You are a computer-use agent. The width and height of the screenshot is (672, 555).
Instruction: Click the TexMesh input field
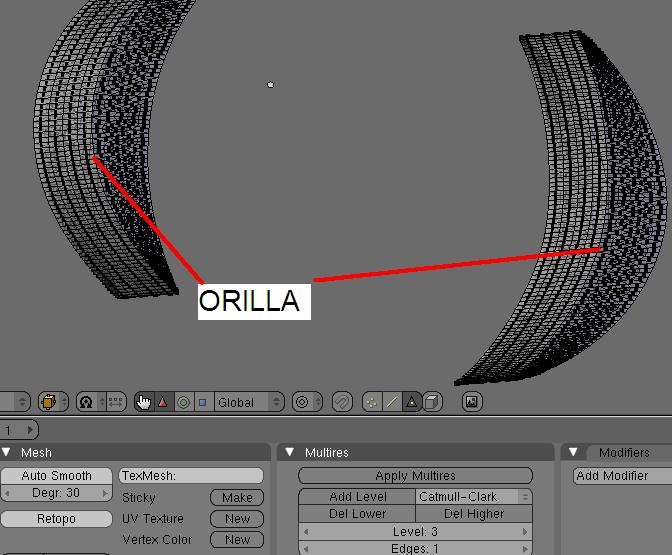click(x=191, y=476)
